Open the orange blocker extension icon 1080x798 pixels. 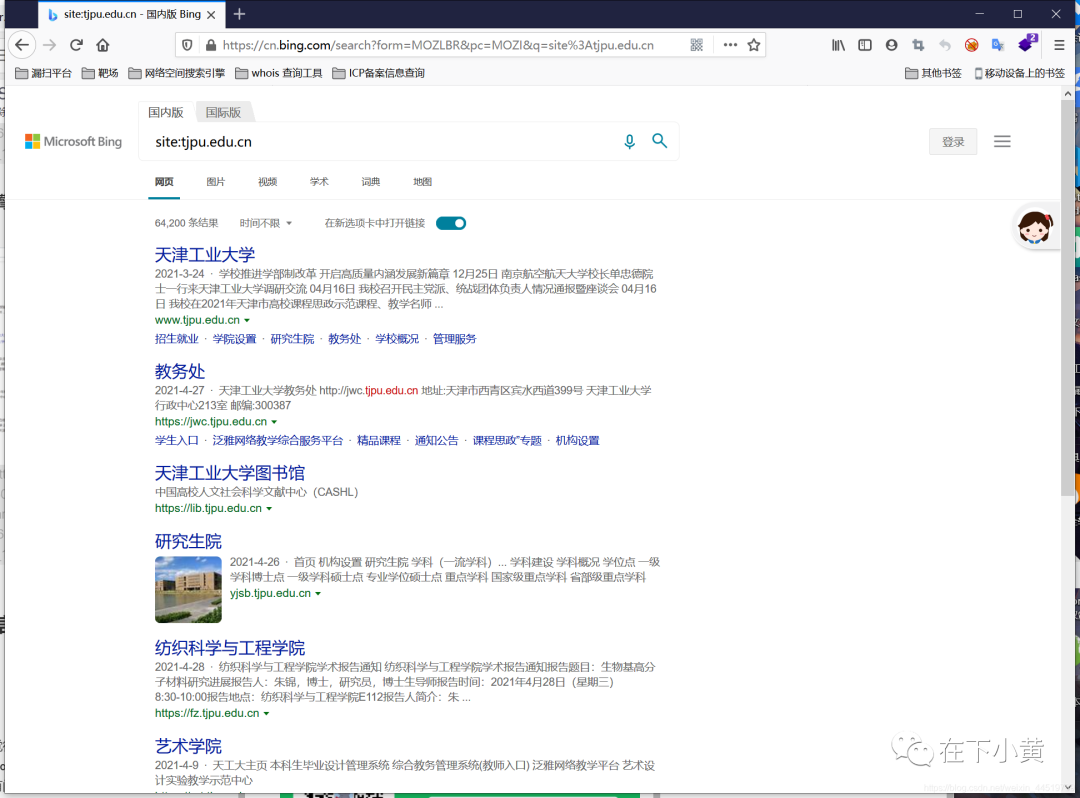click(972, 45)
